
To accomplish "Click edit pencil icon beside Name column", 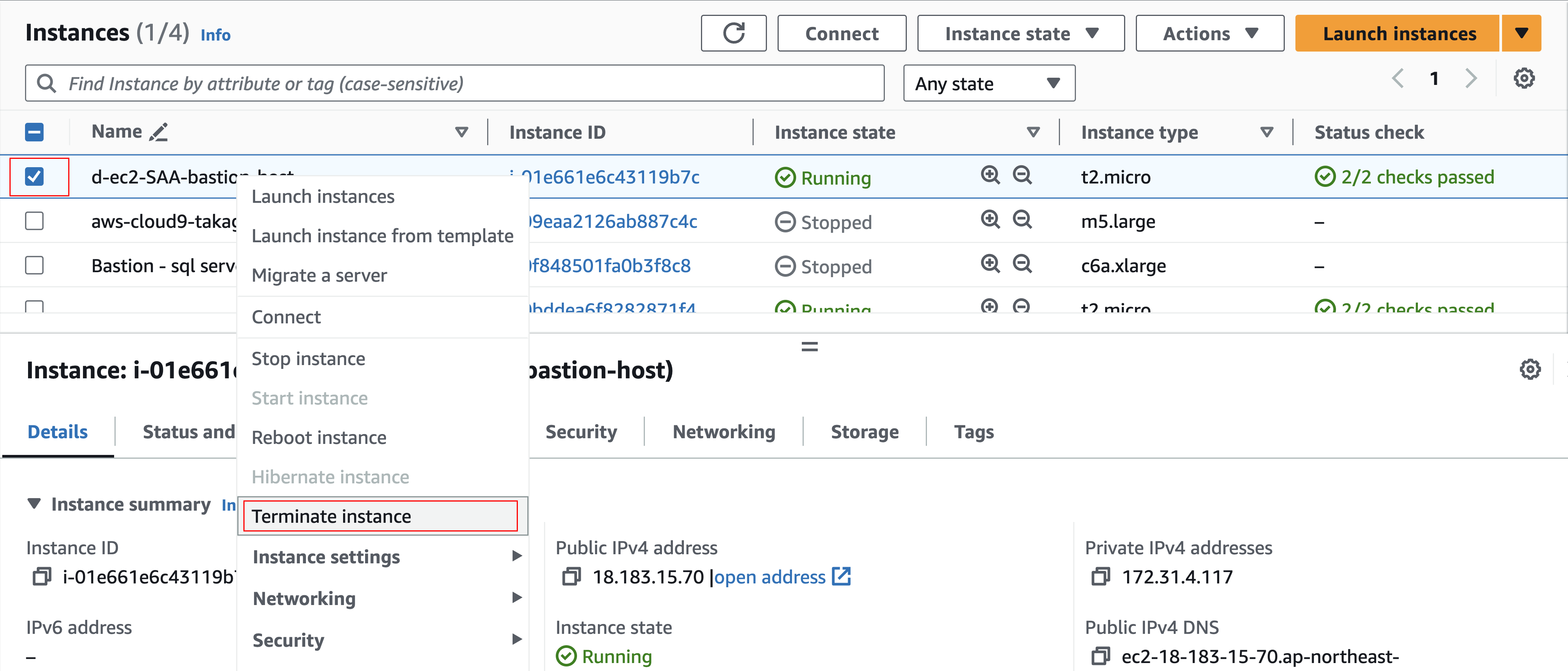I will [159, 132].
